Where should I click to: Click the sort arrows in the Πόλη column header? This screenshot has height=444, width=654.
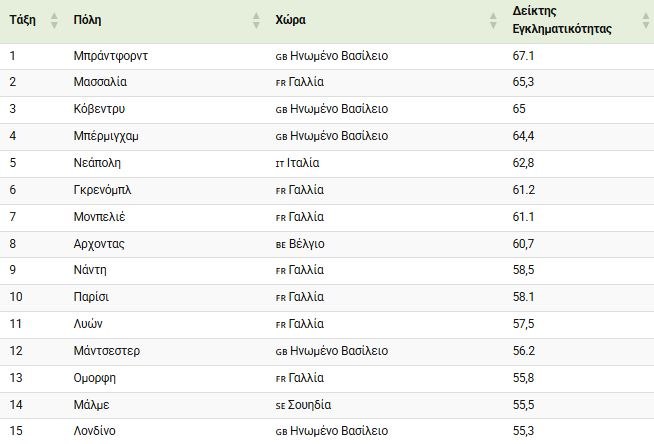click(x=257, y=20)
